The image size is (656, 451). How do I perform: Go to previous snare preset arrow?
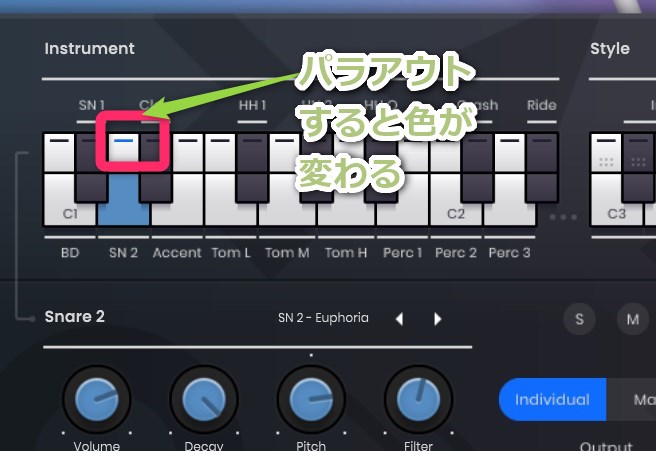point(399,319)
